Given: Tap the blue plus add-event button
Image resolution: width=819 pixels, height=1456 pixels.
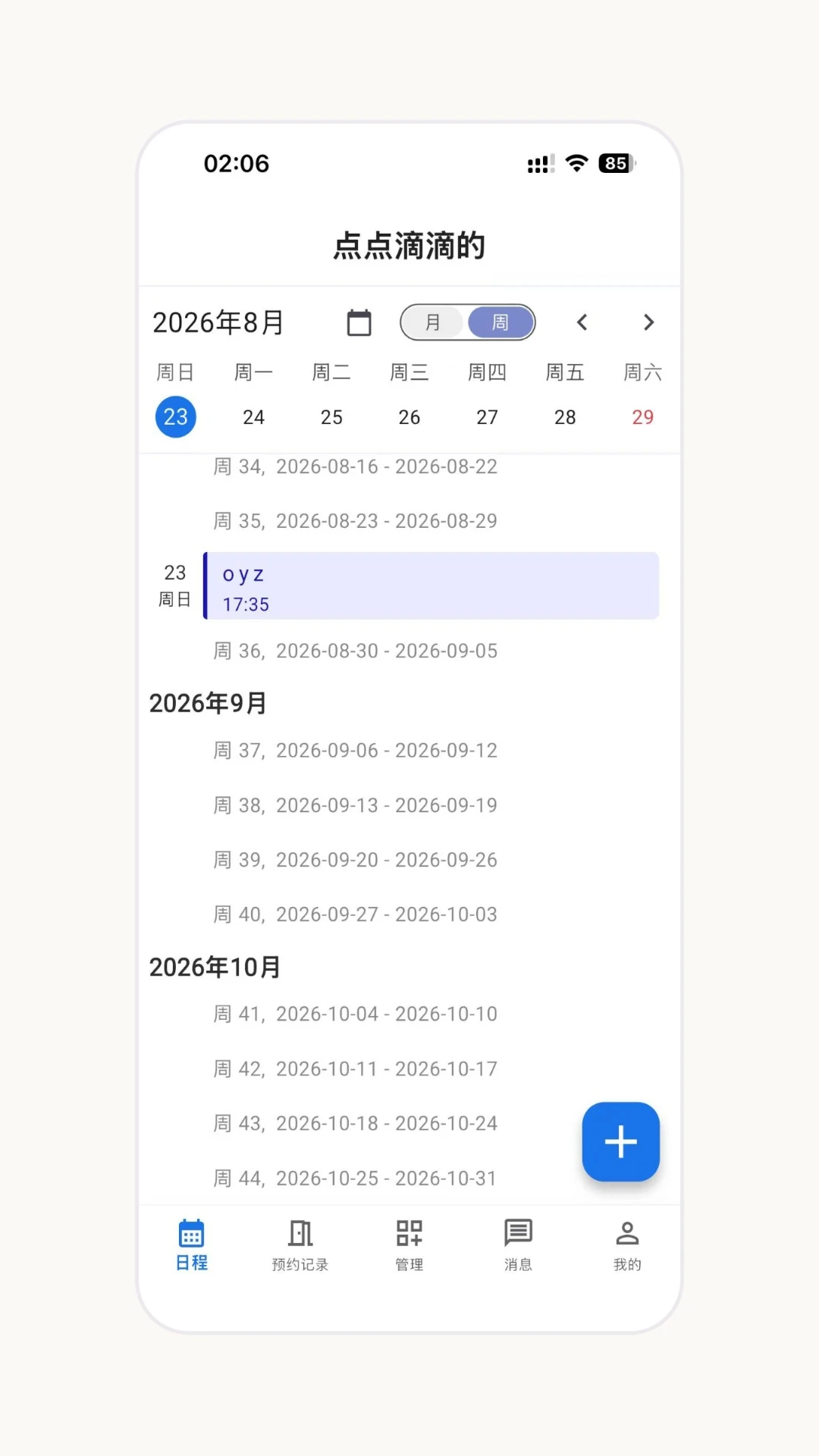Looking at the screenshot, I should pos(620,1141).
